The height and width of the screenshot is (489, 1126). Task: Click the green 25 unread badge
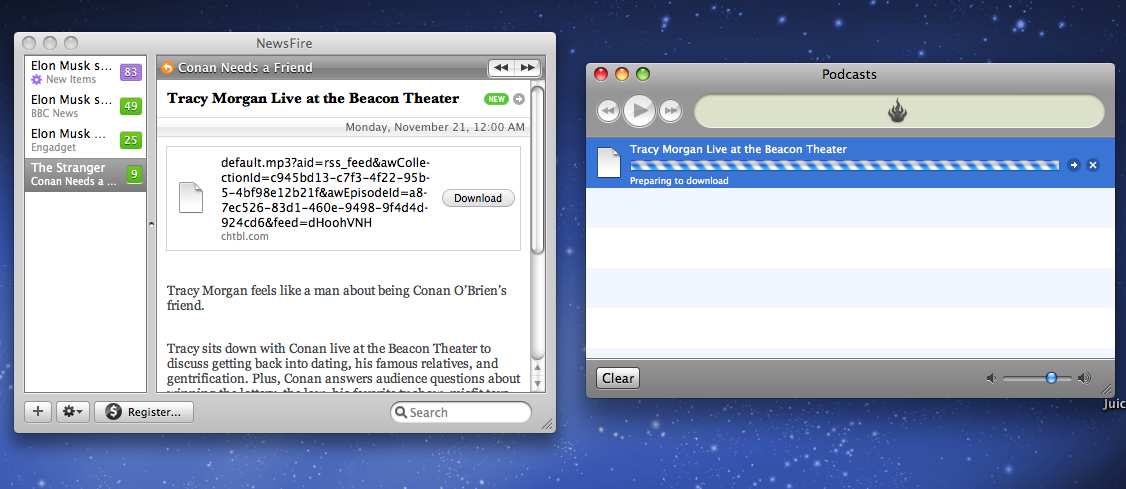pos(131,140)
